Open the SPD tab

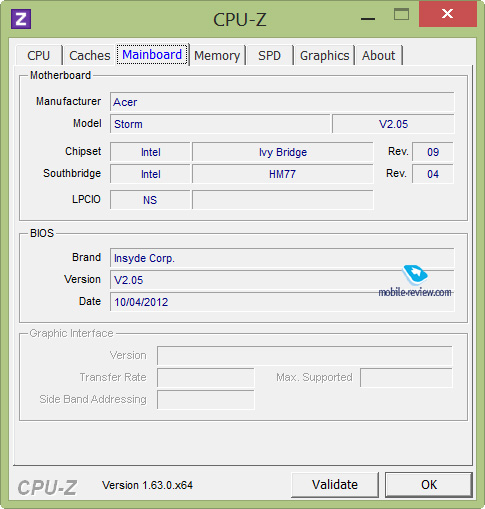[x=269, y=55]
